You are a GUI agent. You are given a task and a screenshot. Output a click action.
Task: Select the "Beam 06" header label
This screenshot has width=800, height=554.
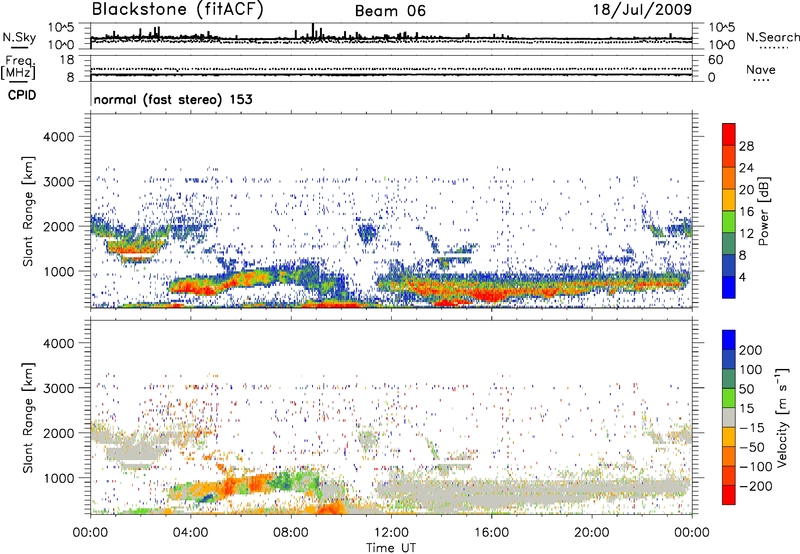[x=390, y=11]
